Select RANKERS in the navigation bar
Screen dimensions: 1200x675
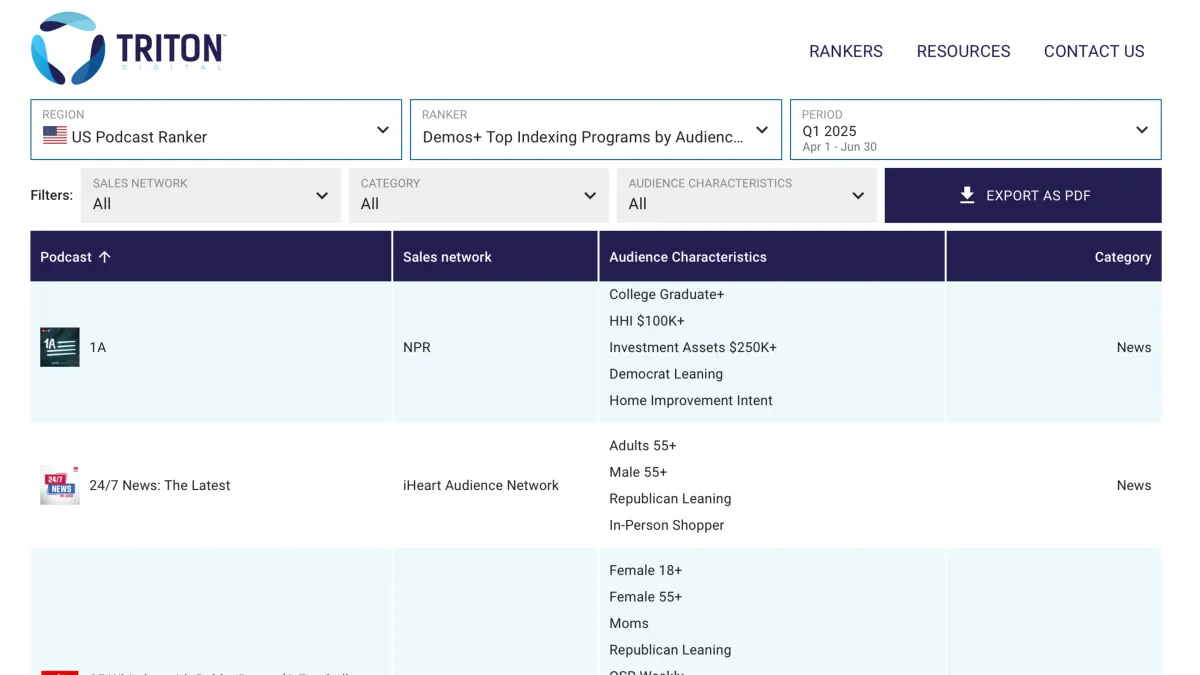pyautogui.click(x=846, y=51)
